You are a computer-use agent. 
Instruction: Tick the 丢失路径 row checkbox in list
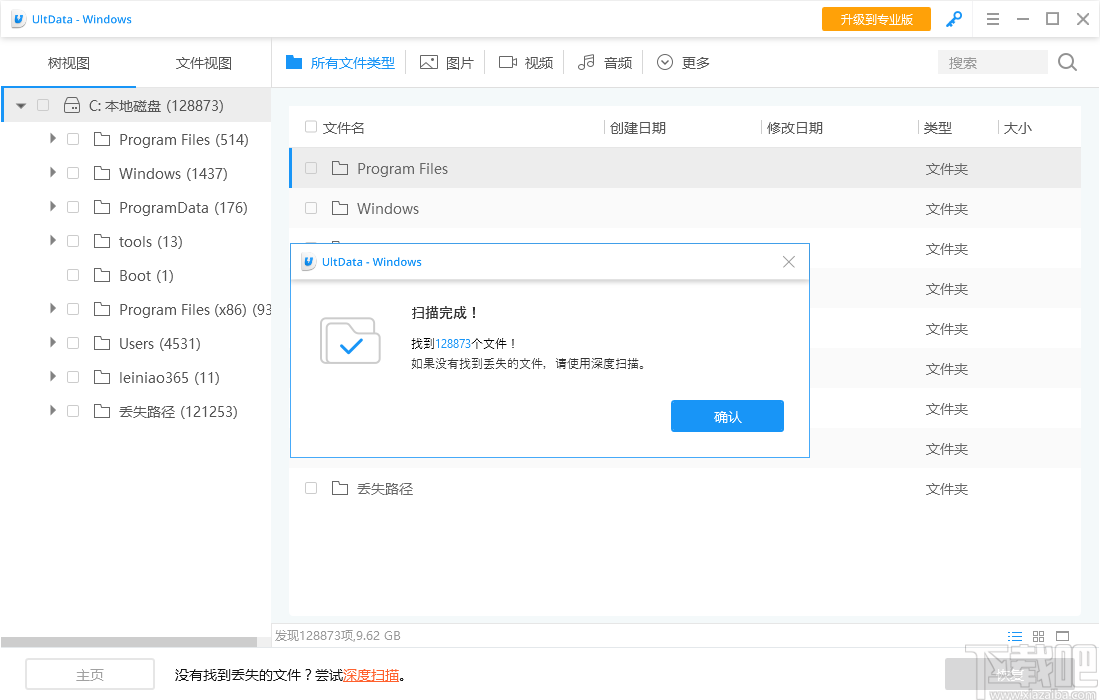tap(311, 487)
